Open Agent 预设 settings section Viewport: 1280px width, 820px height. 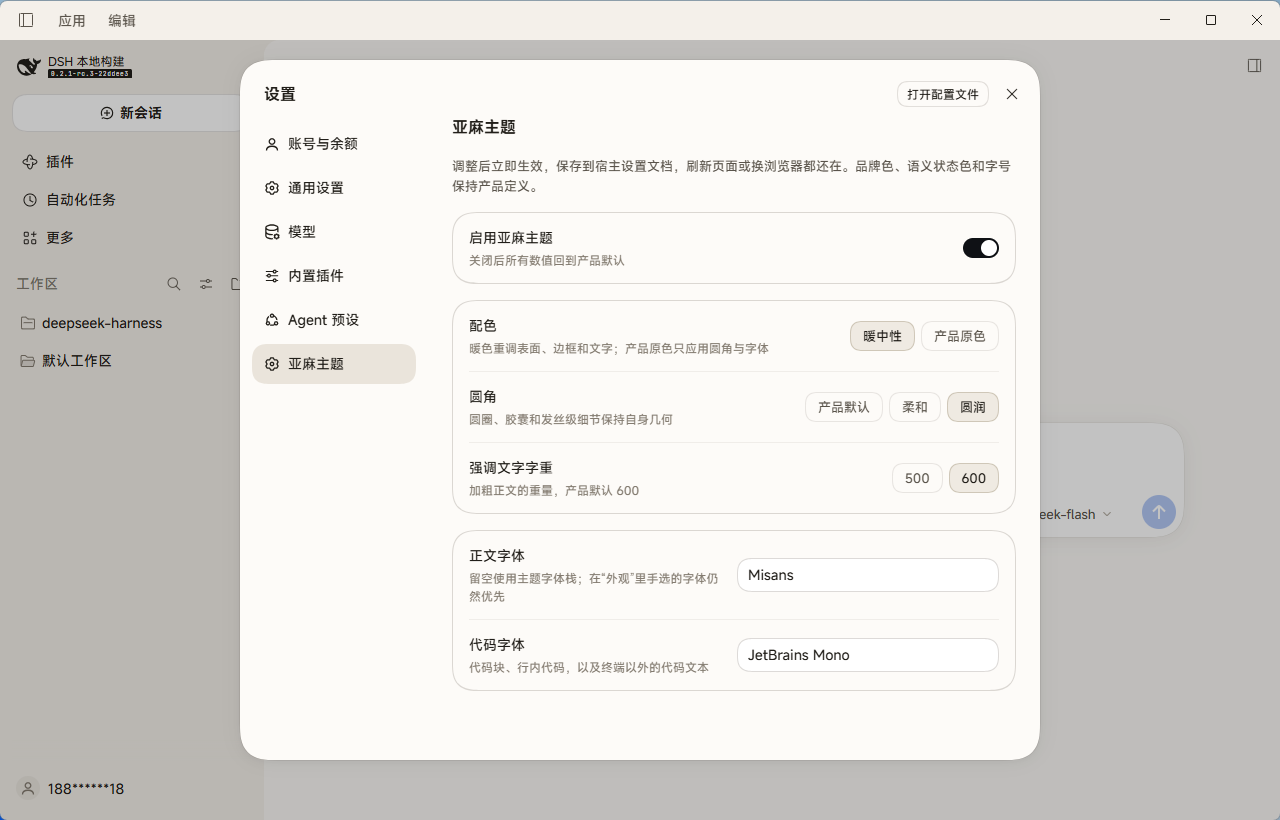(x=334, y=320)
